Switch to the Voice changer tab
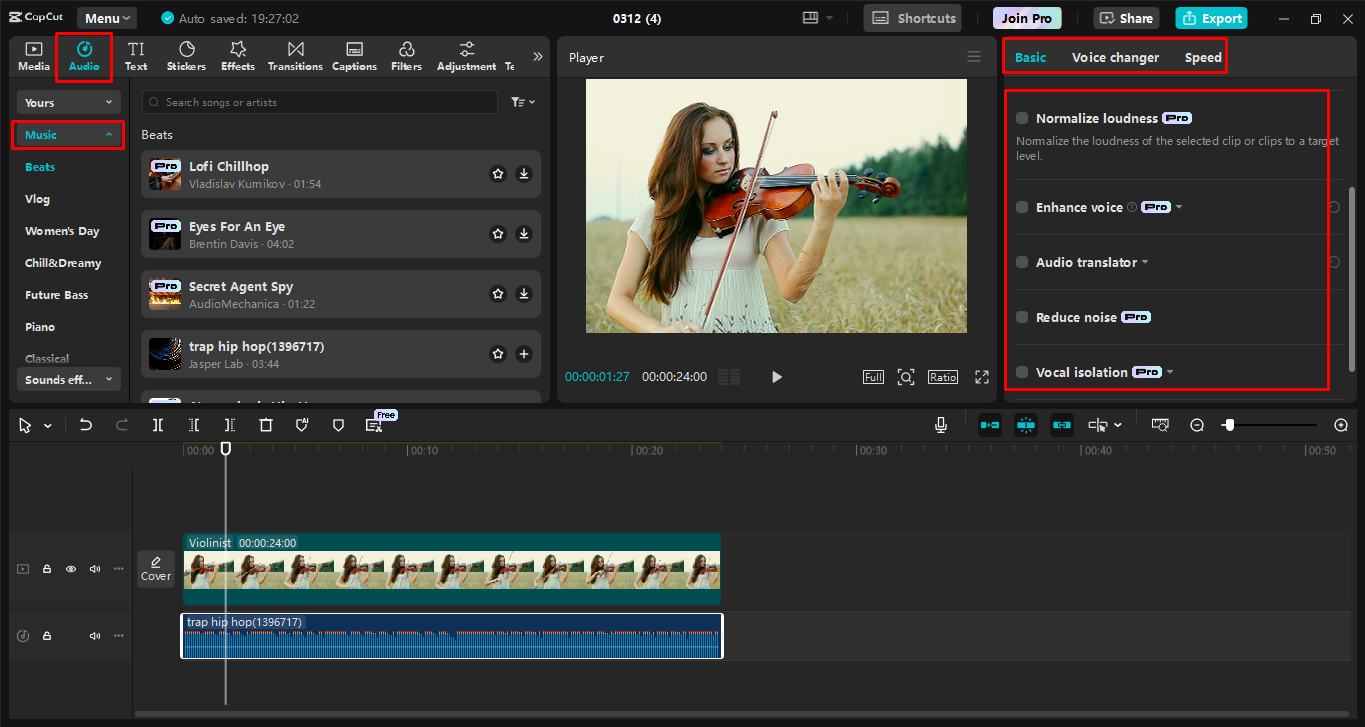Viewport: 1365px width, 727px height. [1115, 57]
